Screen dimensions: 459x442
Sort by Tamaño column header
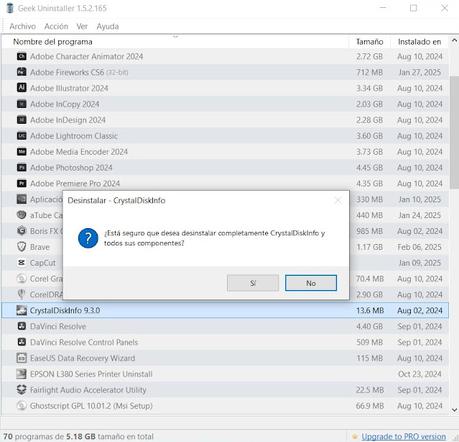pos(369,42)
